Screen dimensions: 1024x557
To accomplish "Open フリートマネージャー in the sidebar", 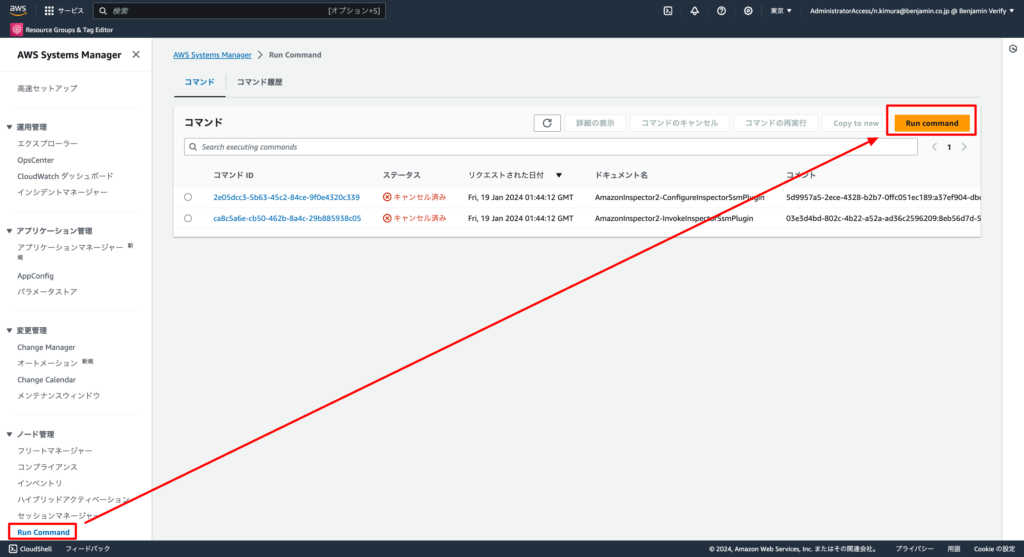I will pos(55,451).
